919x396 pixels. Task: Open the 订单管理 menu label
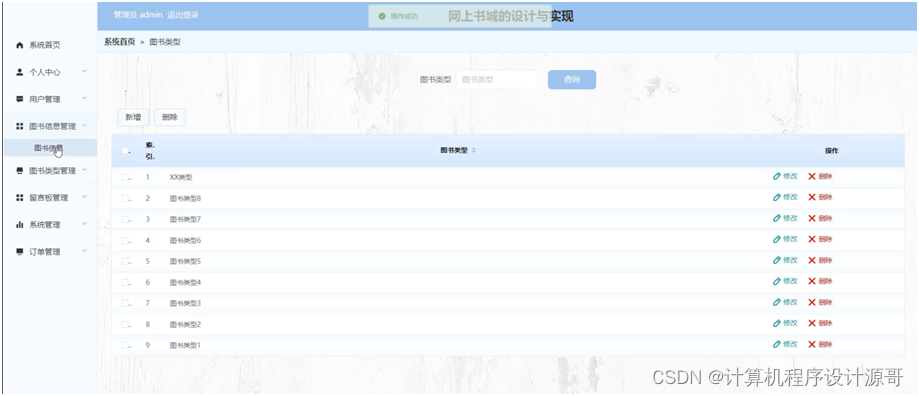click(45, 251)
